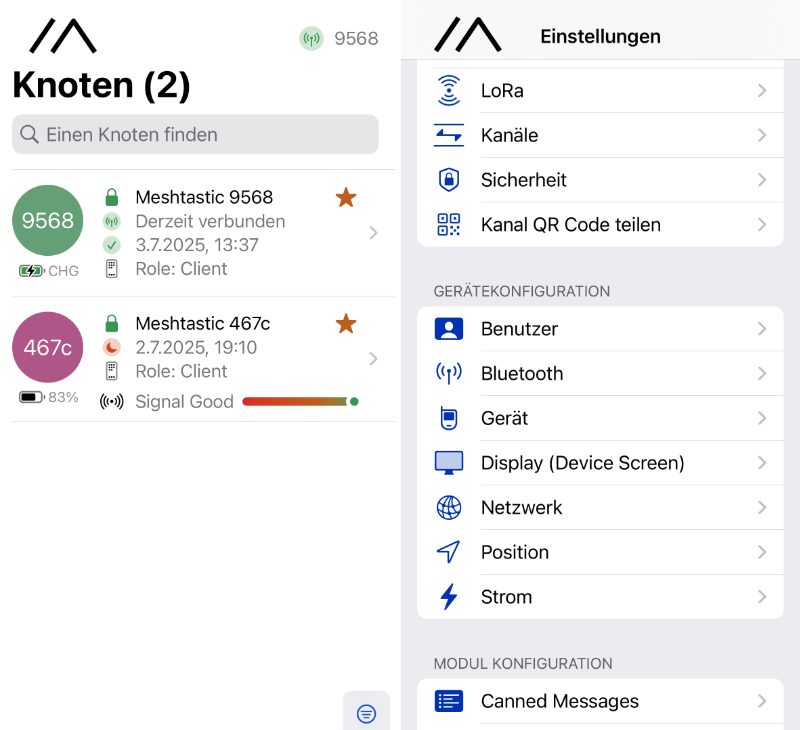Click the chevron on the LoRa row

click(762, 90)
